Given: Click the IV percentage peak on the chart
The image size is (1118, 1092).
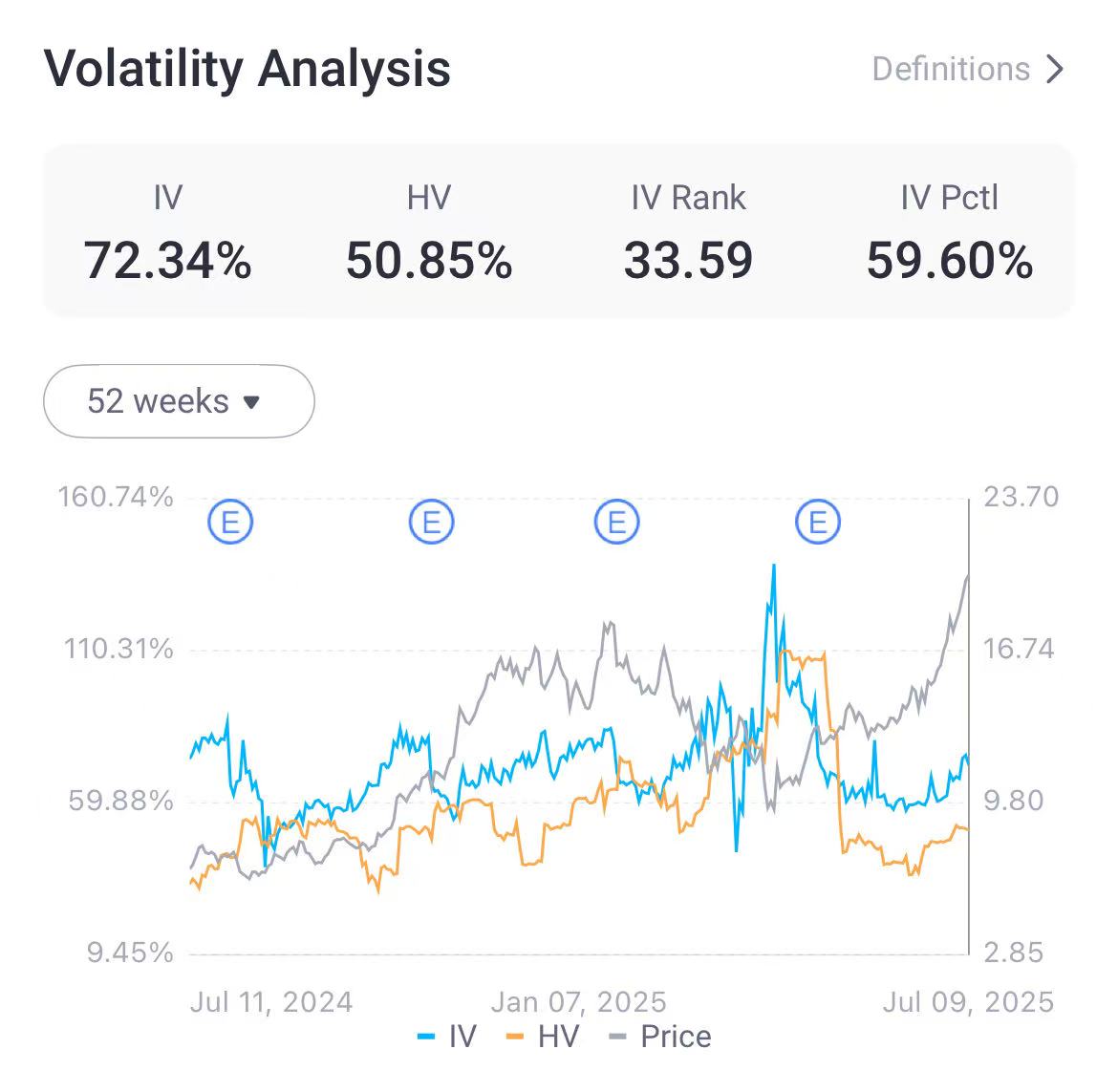Looking at the screenshot, I should [772, 567].
